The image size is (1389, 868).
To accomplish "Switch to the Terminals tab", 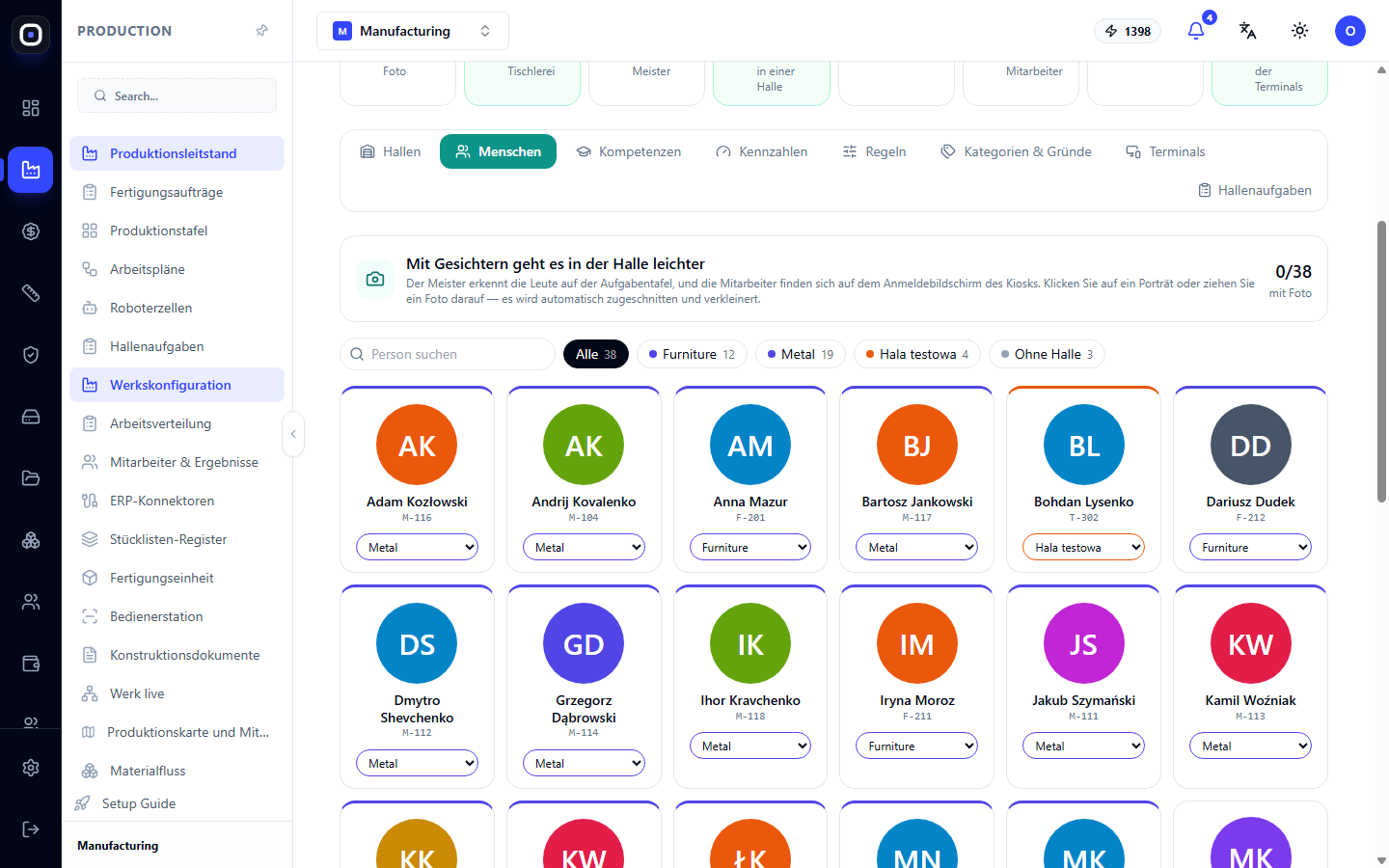I will pos(1165,151).
